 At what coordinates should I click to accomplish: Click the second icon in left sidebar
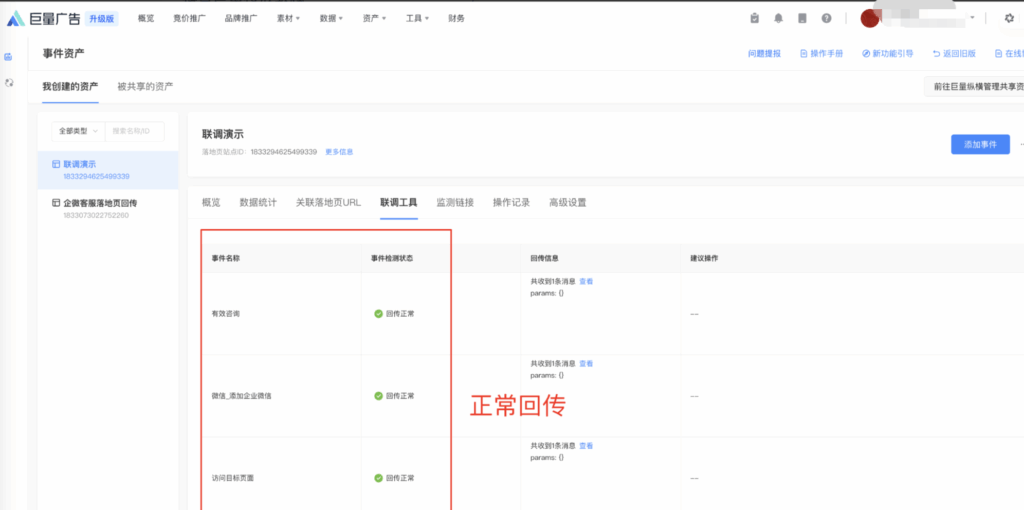click(x=10, y=82)
